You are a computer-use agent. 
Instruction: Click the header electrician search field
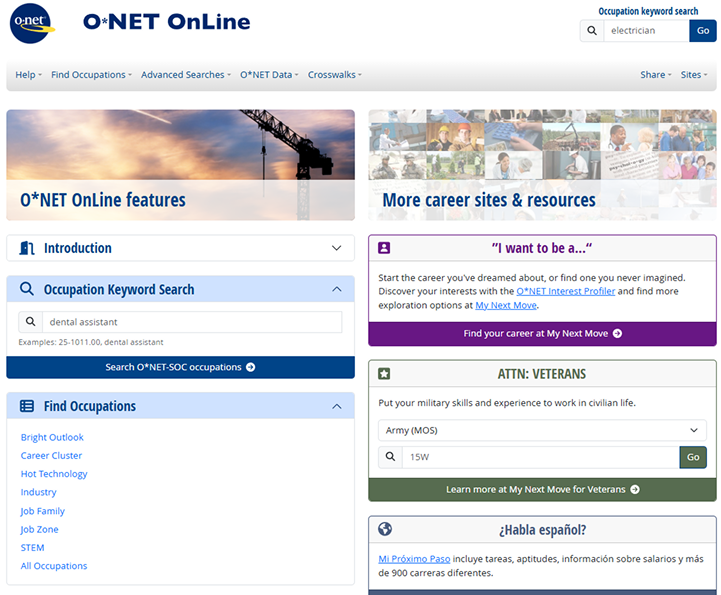[646, 31]
